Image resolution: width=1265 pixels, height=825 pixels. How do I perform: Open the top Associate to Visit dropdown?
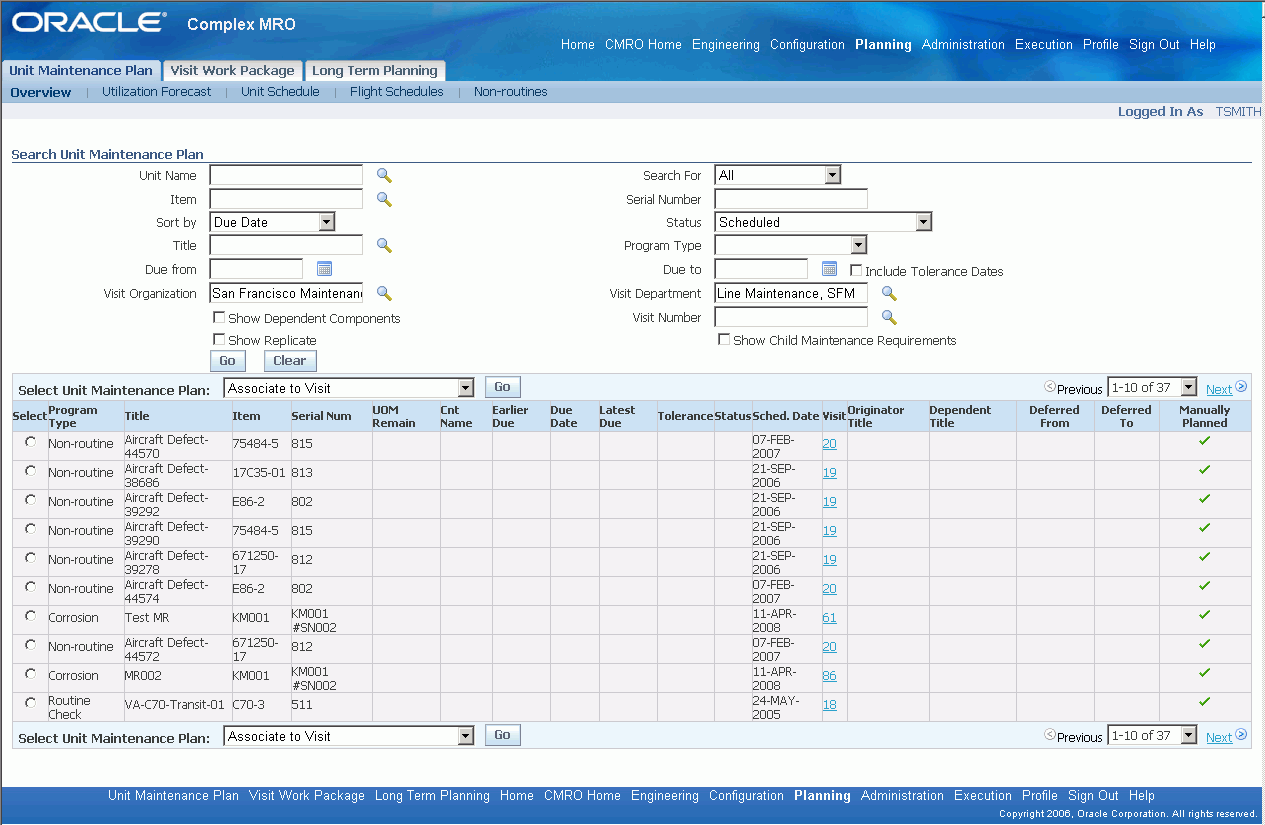point(349,388)
